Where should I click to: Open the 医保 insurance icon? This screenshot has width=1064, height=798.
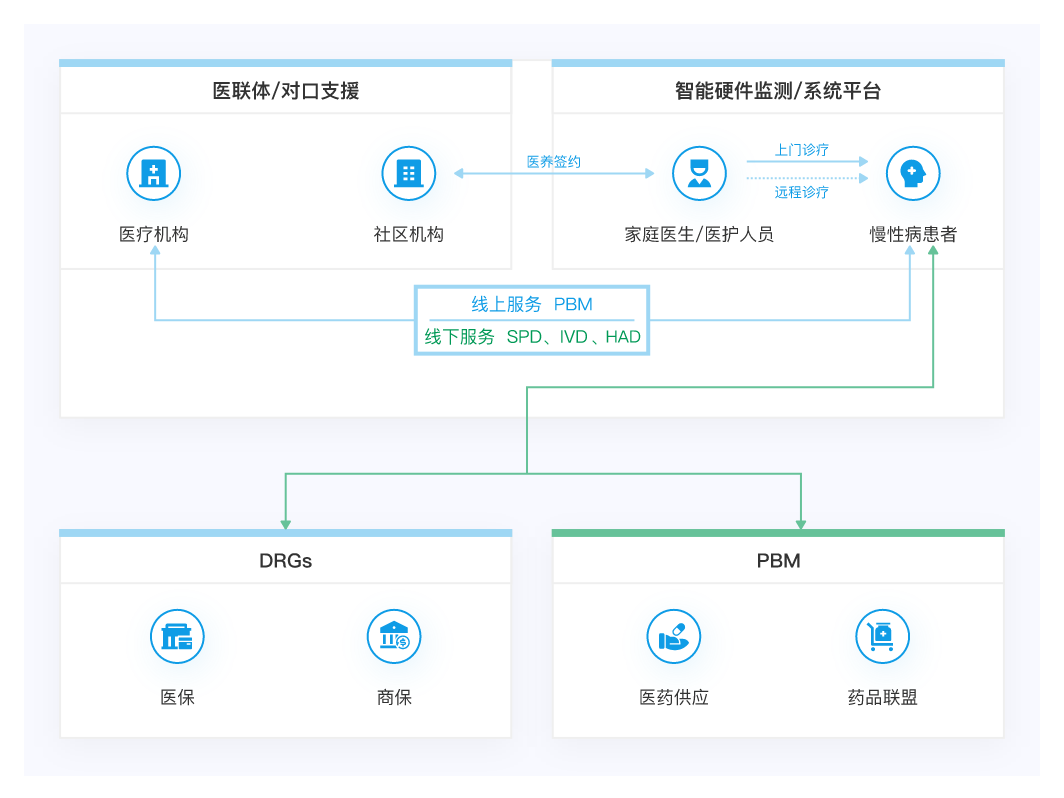coord(177,636)
